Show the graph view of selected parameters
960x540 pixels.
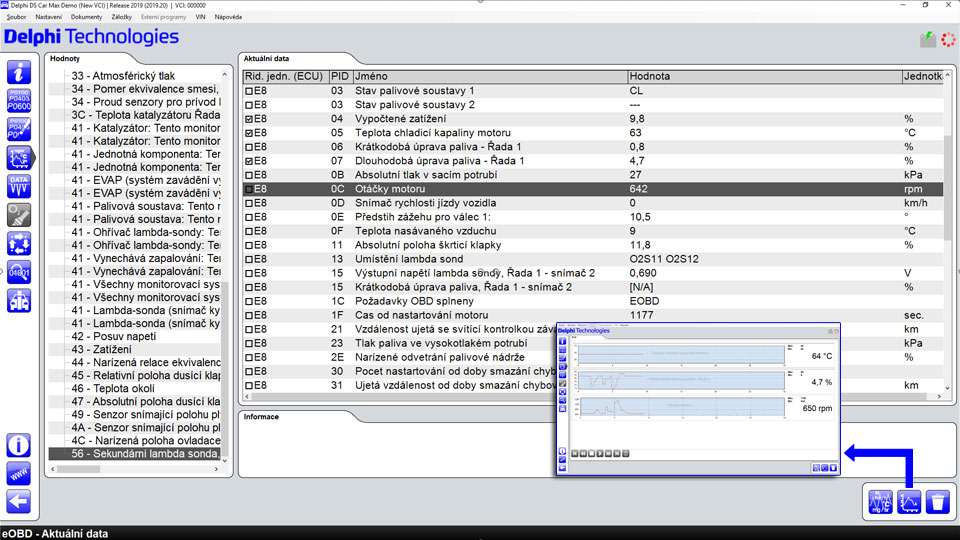909,502
